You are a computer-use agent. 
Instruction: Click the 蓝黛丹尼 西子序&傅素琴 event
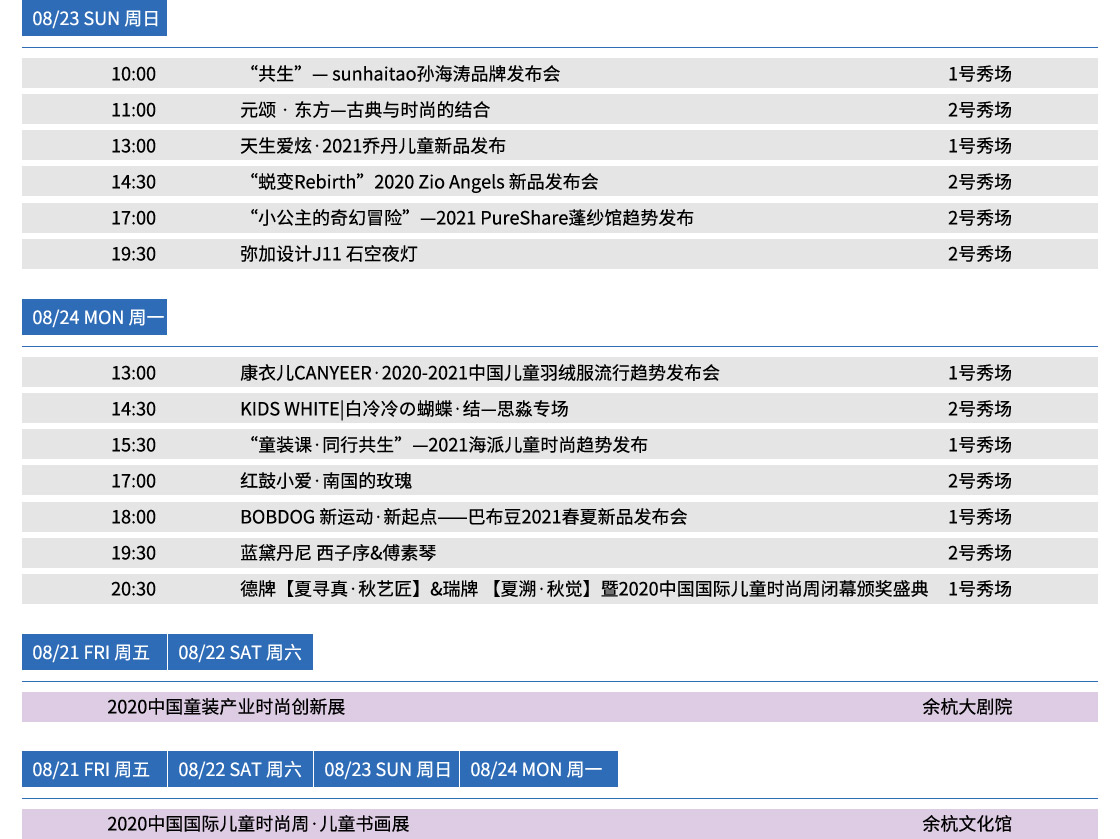tap(338, 553)
